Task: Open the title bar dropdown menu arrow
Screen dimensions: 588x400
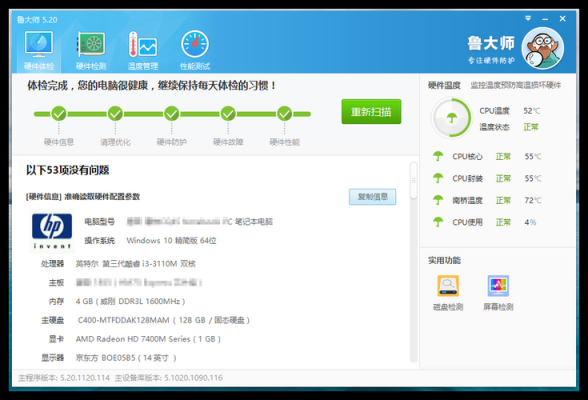Action: click(x=528, y=18)
